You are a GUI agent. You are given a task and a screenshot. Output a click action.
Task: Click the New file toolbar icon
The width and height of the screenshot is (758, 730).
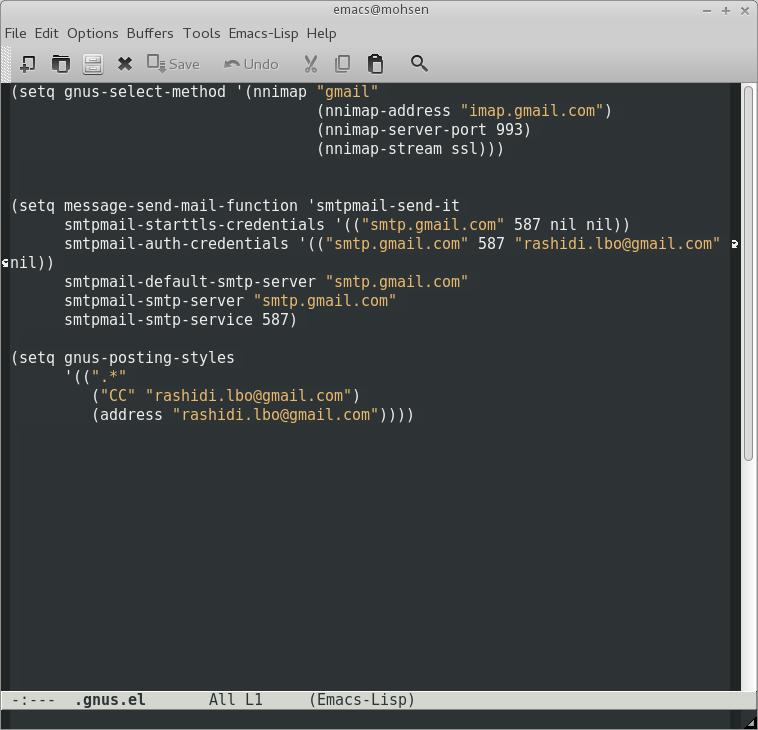click(x=27, y=64)
